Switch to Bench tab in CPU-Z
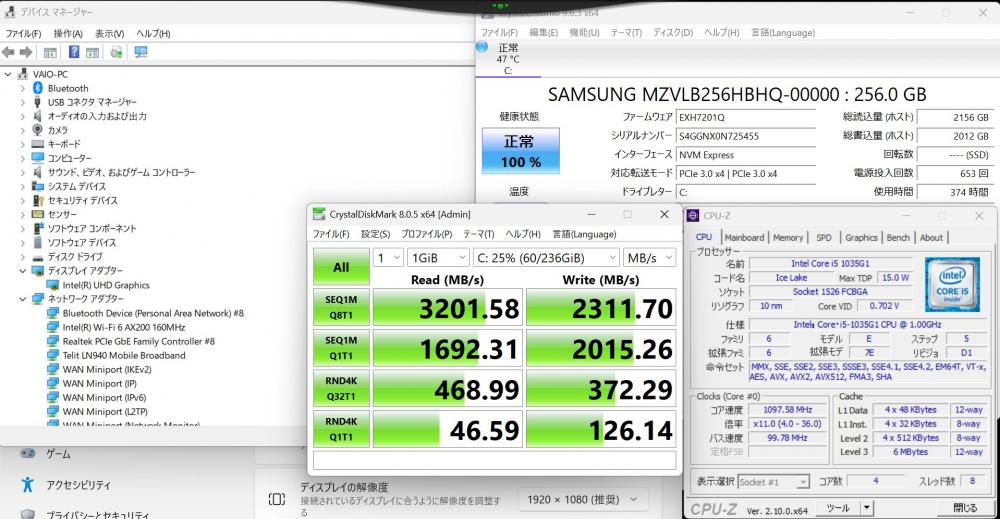This screenshot has height=519, width=1000. (x=898, y=237)
